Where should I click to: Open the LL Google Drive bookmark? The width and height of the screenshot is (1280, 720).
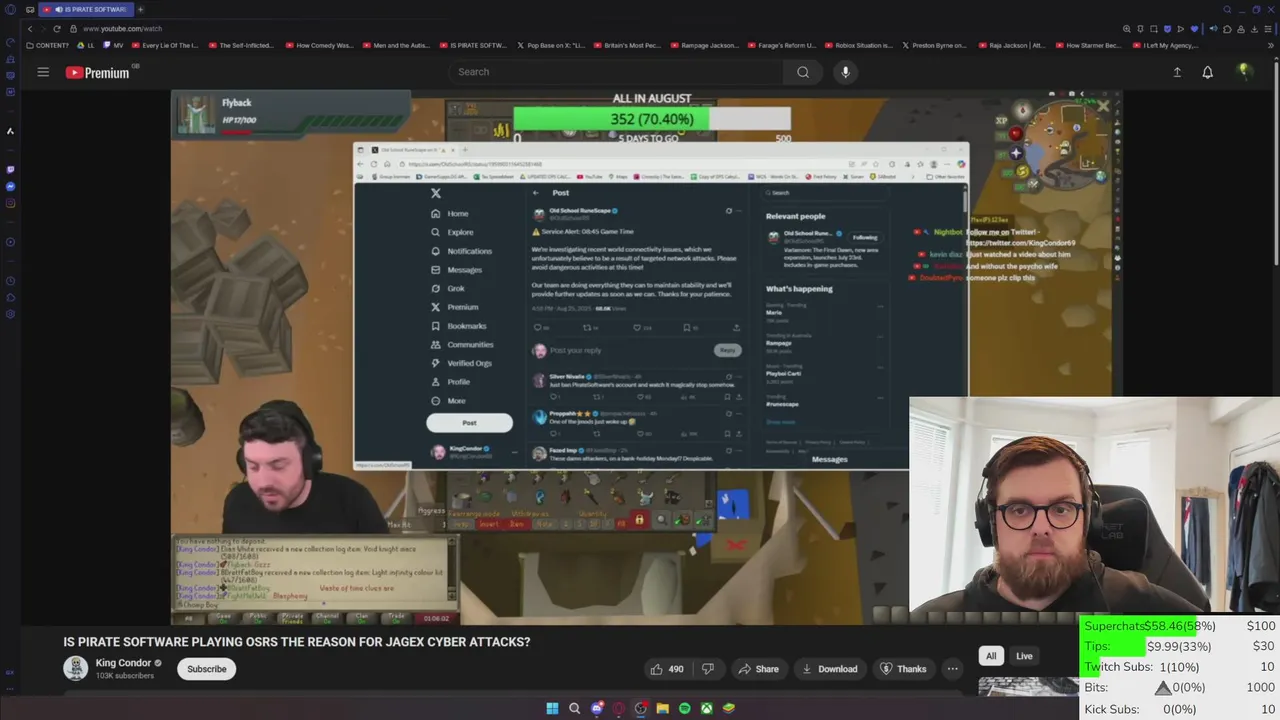pyautogui.click(x=86, y=45)
